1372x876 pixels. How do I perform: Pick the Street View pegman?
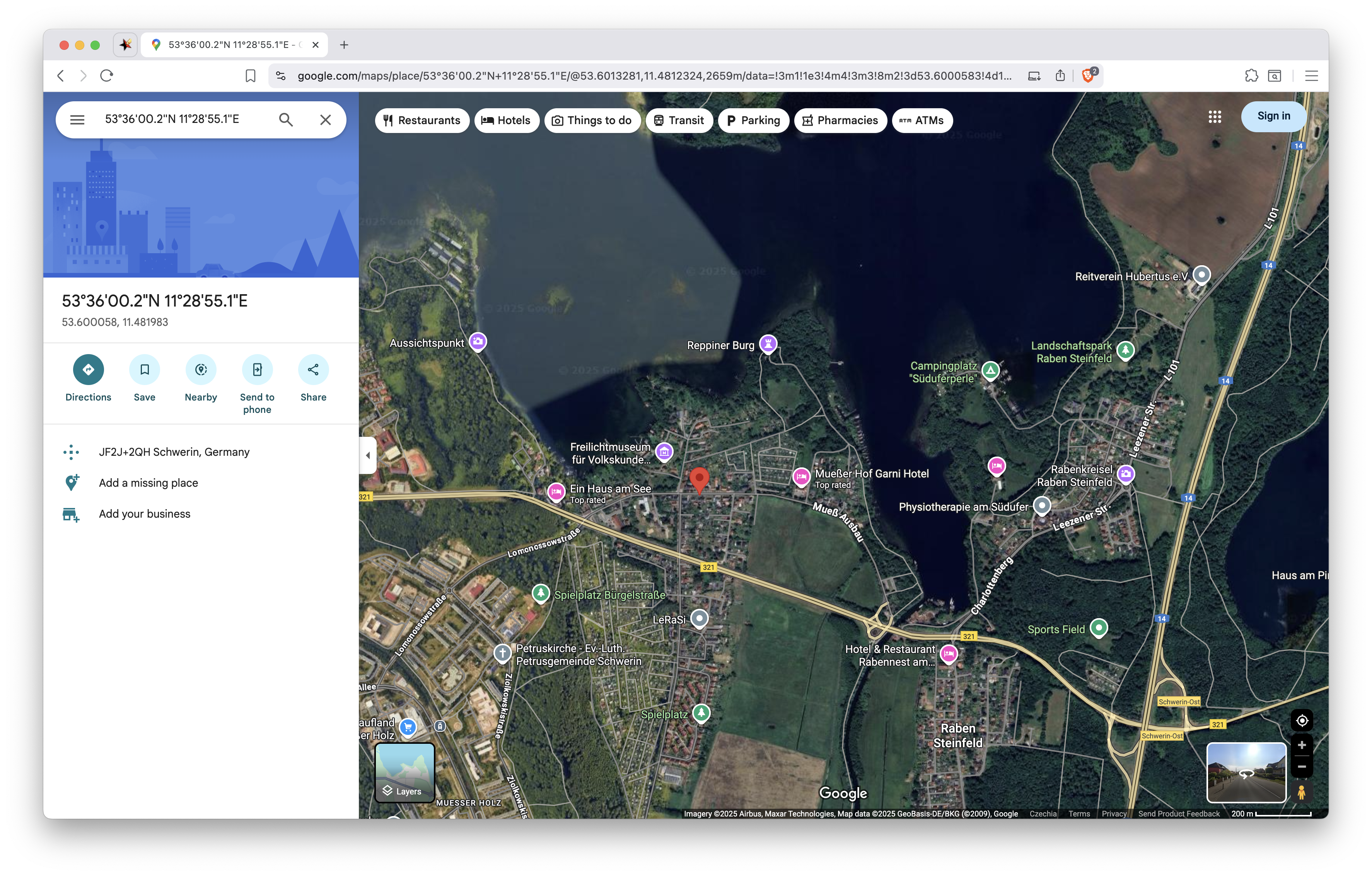coord(1301,792)
